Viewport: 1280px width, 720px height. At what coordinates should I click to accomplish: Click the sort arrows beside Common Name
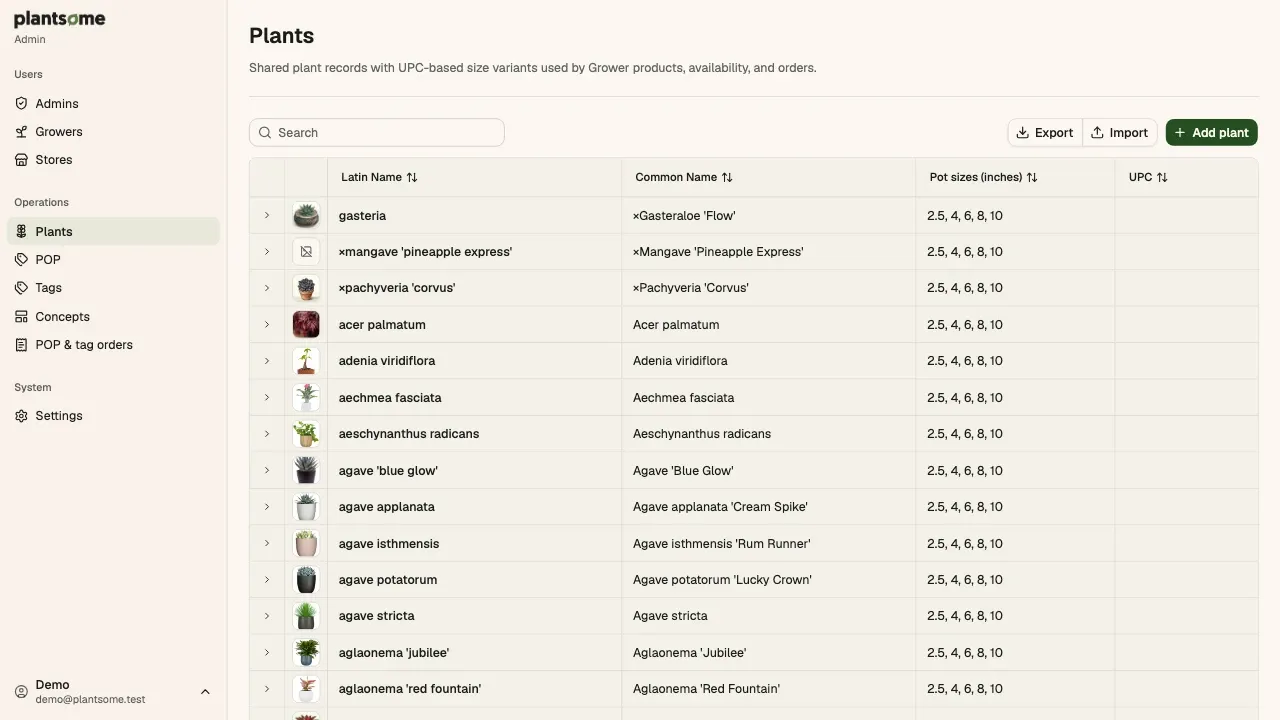727,177
